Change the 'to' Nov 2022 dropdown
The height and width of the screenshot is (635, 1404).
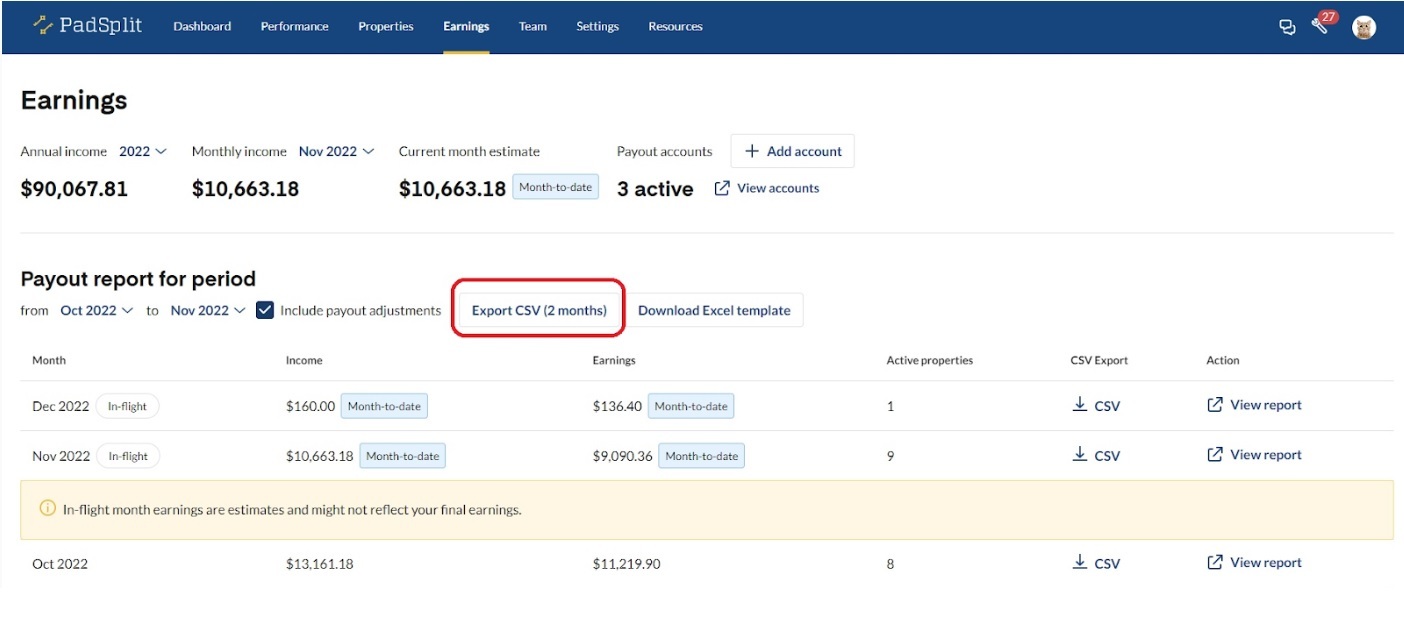pyautogui.click(x=207, y=310)
